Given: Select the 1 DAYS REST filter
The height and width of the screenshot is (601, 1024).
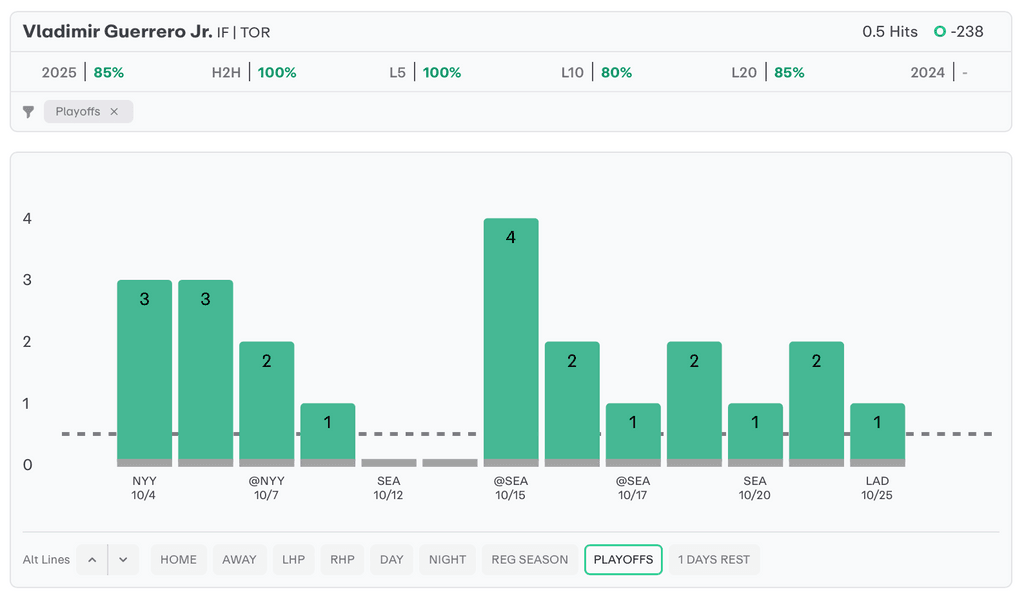Looking at the screenshot, I should 714,560.
